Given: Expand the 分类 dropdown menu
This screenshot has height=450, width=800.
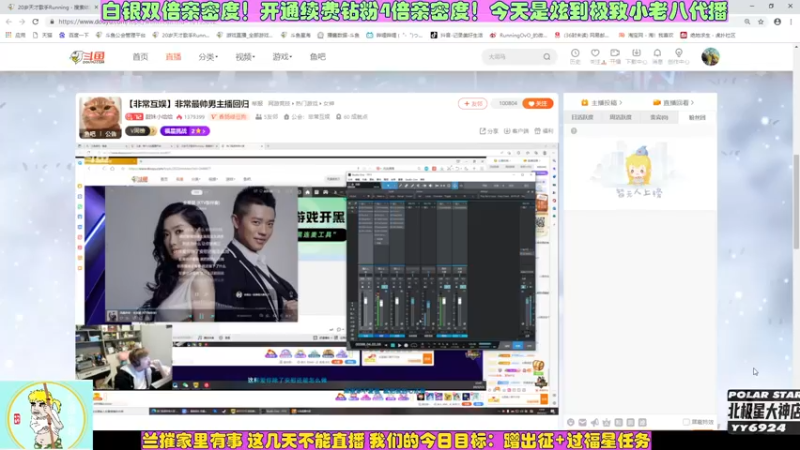Looking at the screenshot, I should (x=208, y=57).
